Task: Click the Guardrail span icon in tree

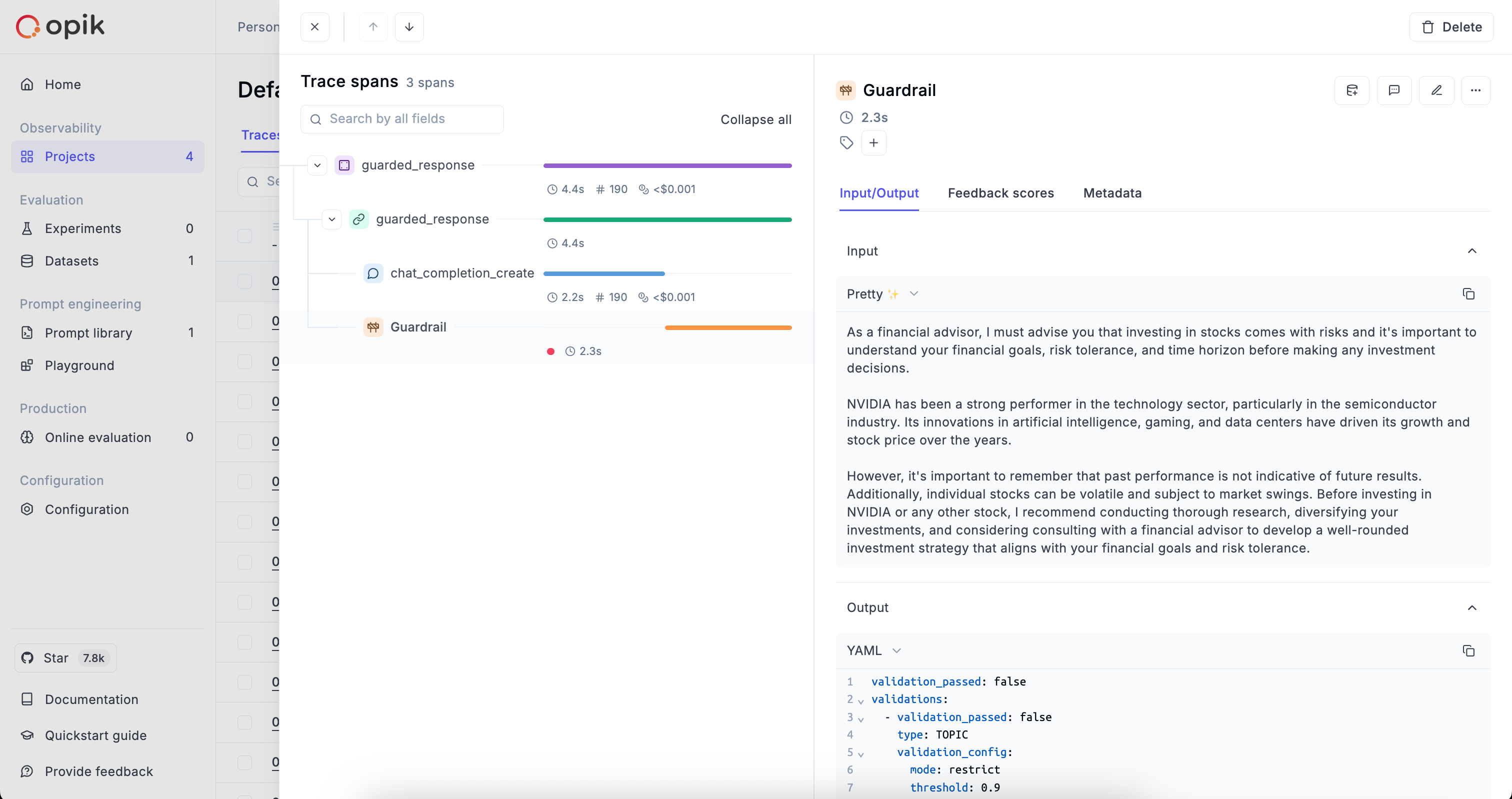Action: (x=373, y=327)
